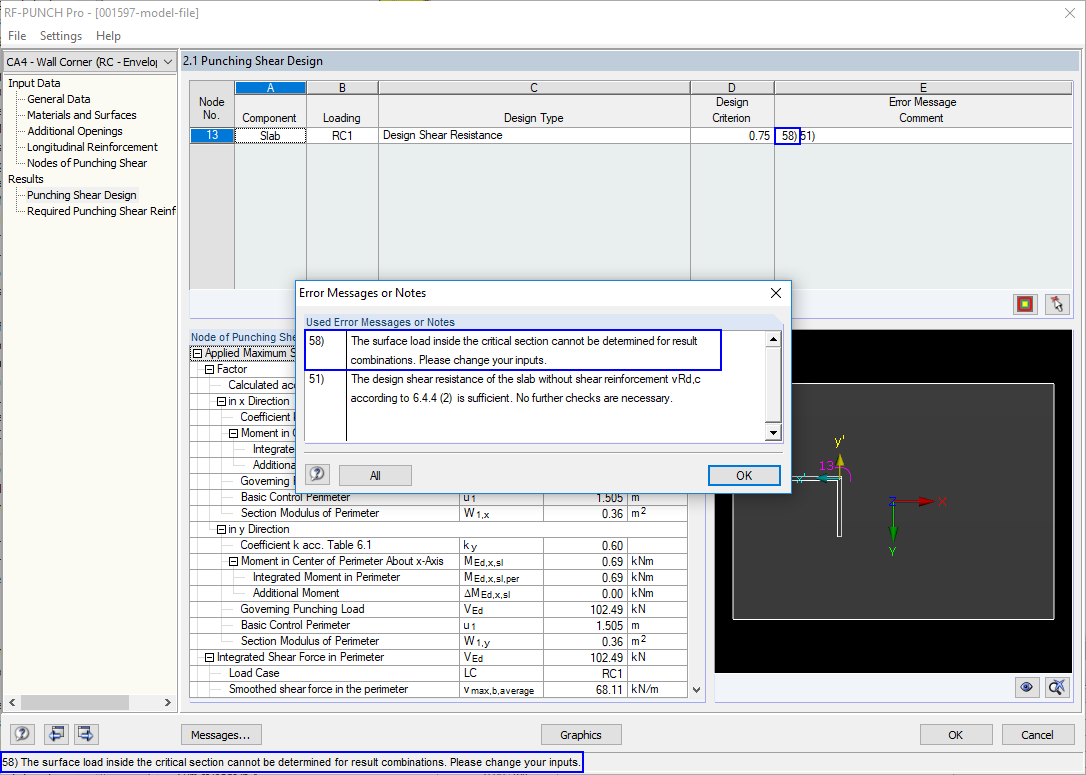This screenshot has height=775, width=1086.
Task: Select Punching Shear Design in navigator
Action: coord(82,195)
